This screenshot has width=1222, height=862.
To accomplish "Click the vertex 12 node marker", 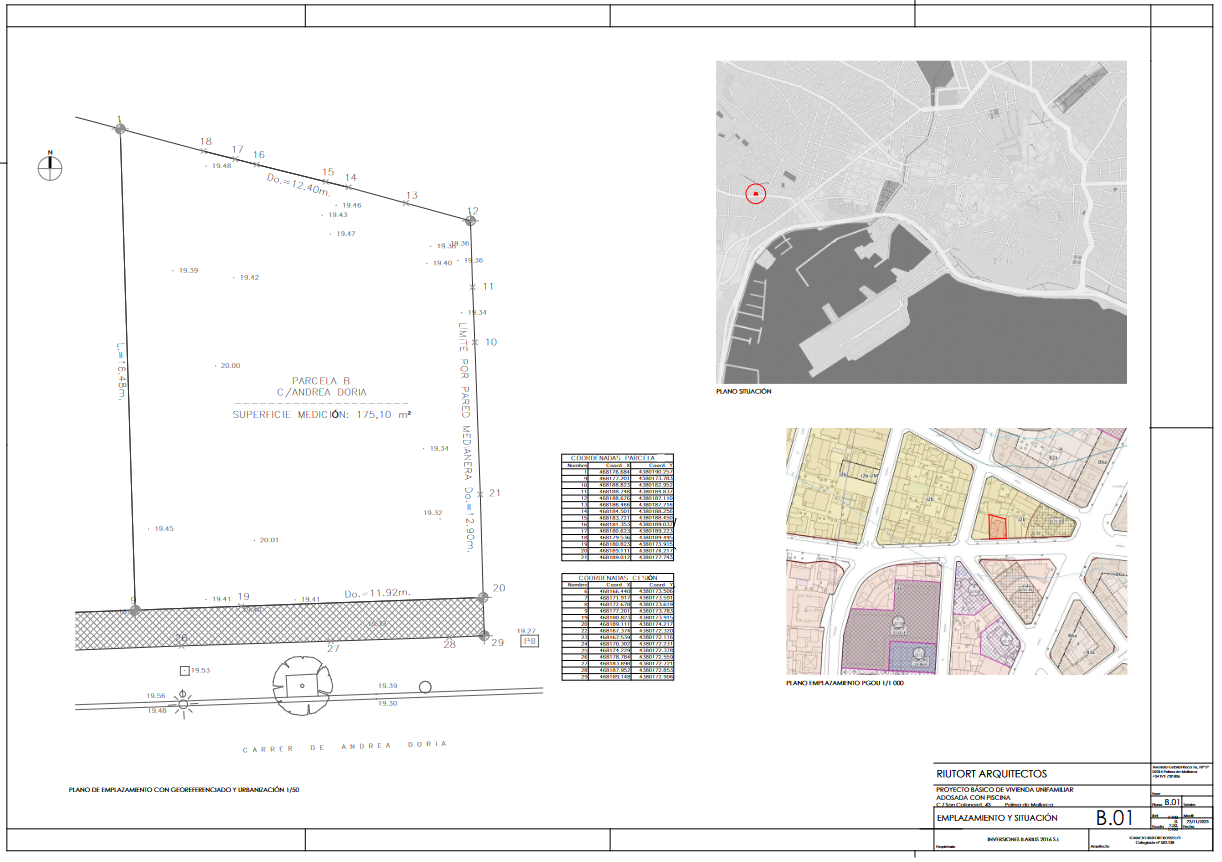I will (x=472, y=221).
